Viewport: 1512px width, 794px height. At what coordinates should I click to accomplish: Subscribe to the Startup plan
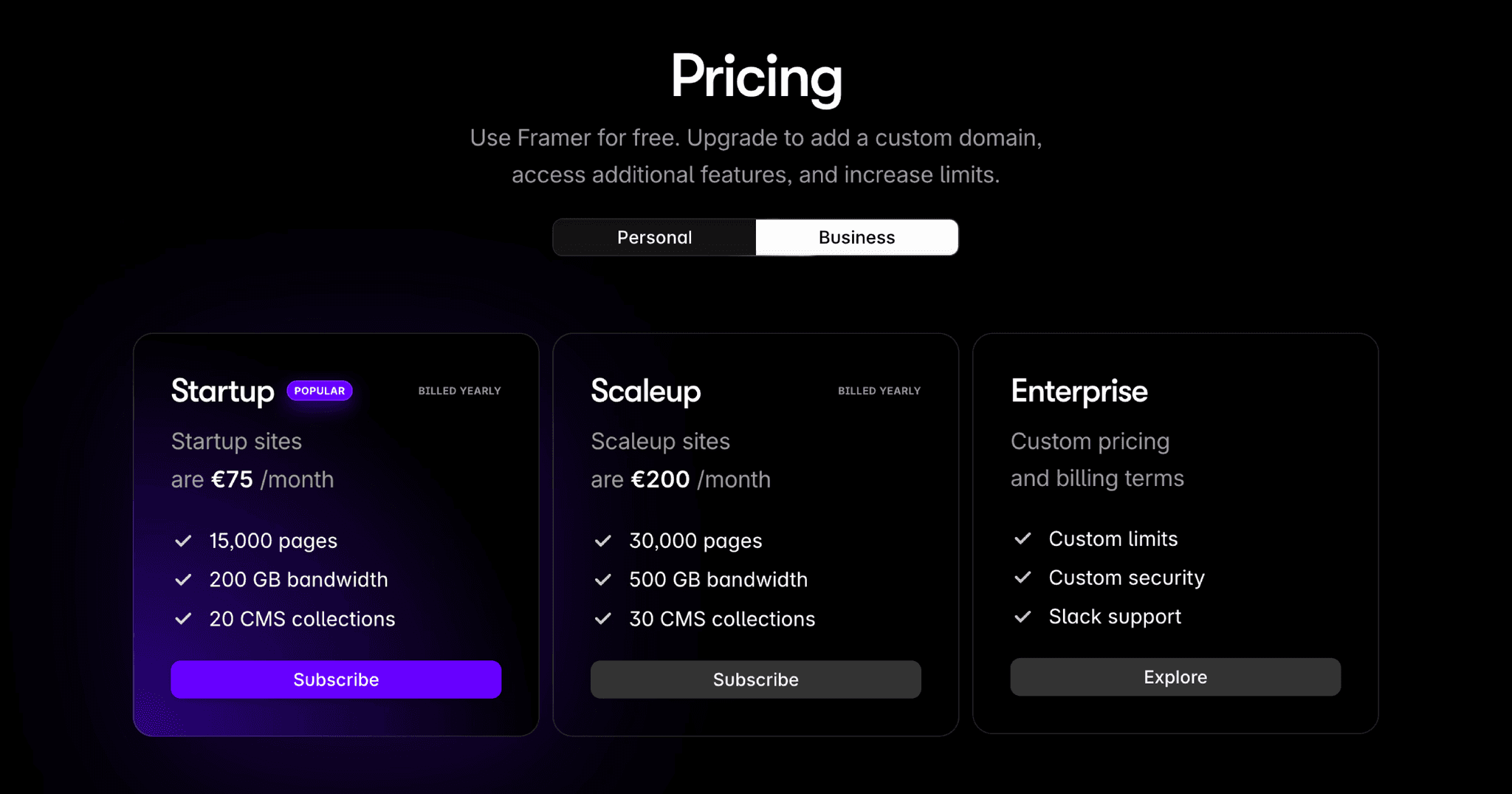pos(336,679)
